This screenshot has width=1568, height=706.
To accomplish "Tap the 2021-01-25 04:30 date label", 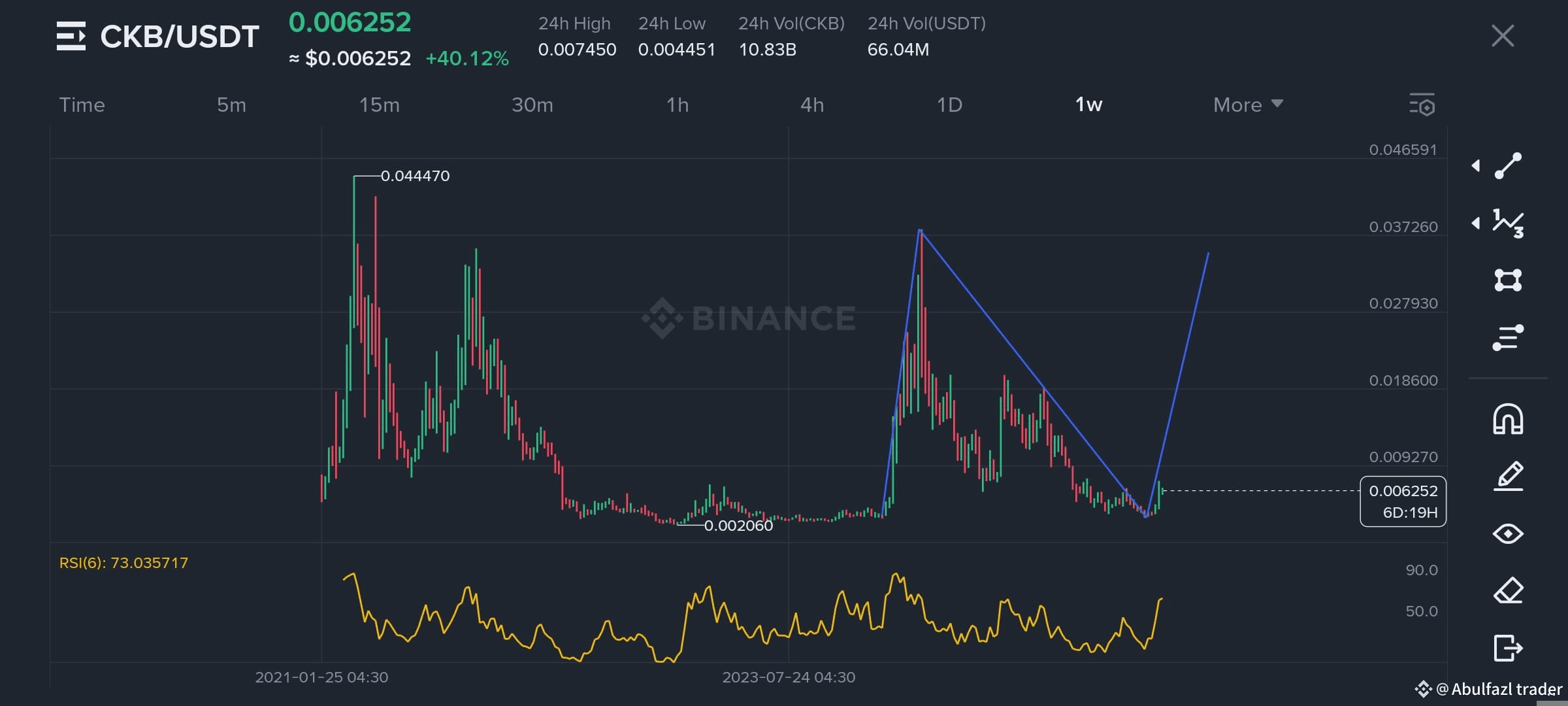I will coord(321,677).
